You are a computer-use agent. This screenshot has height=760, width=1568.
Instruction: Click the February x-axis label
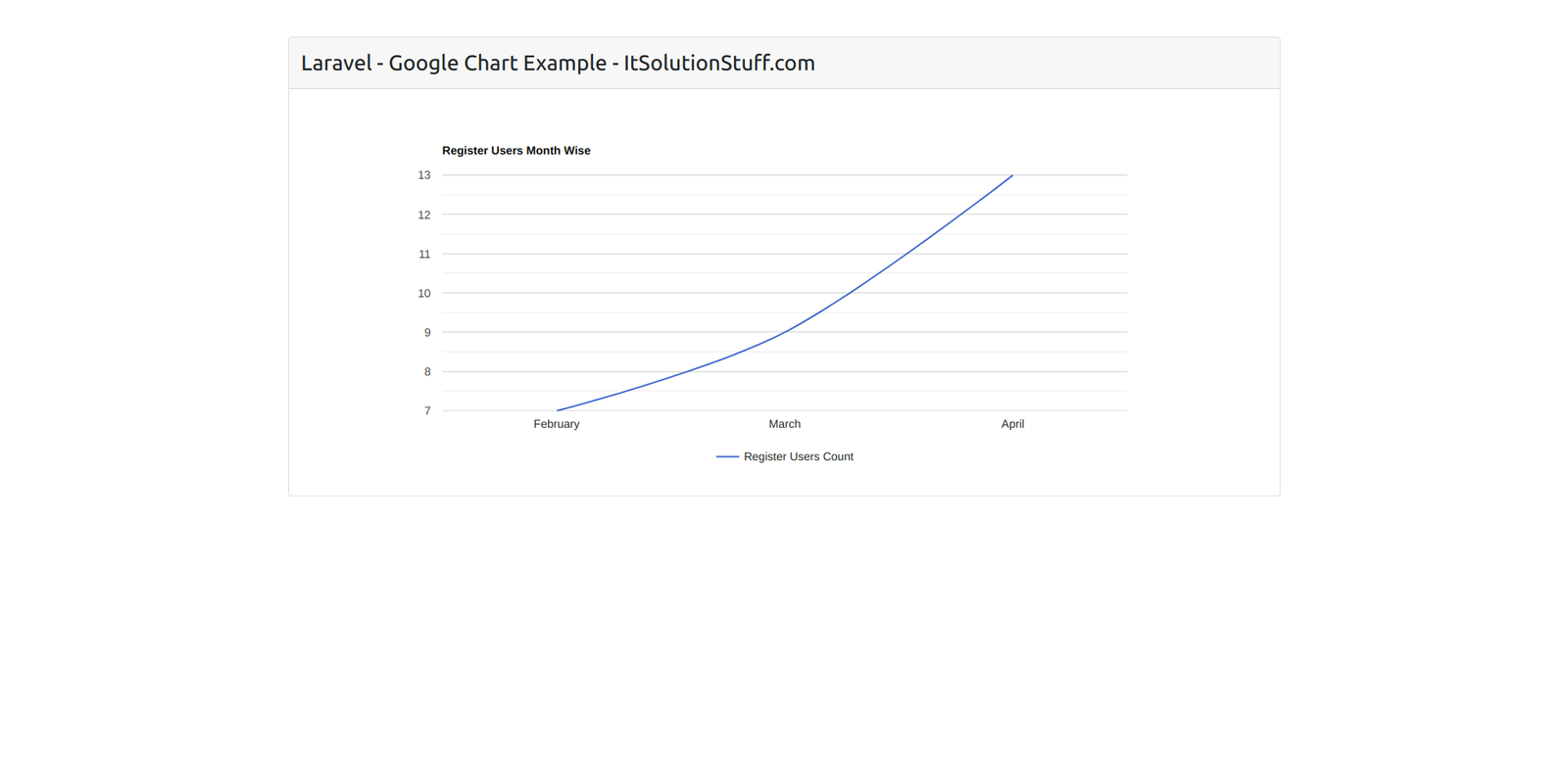coord(557,424)
